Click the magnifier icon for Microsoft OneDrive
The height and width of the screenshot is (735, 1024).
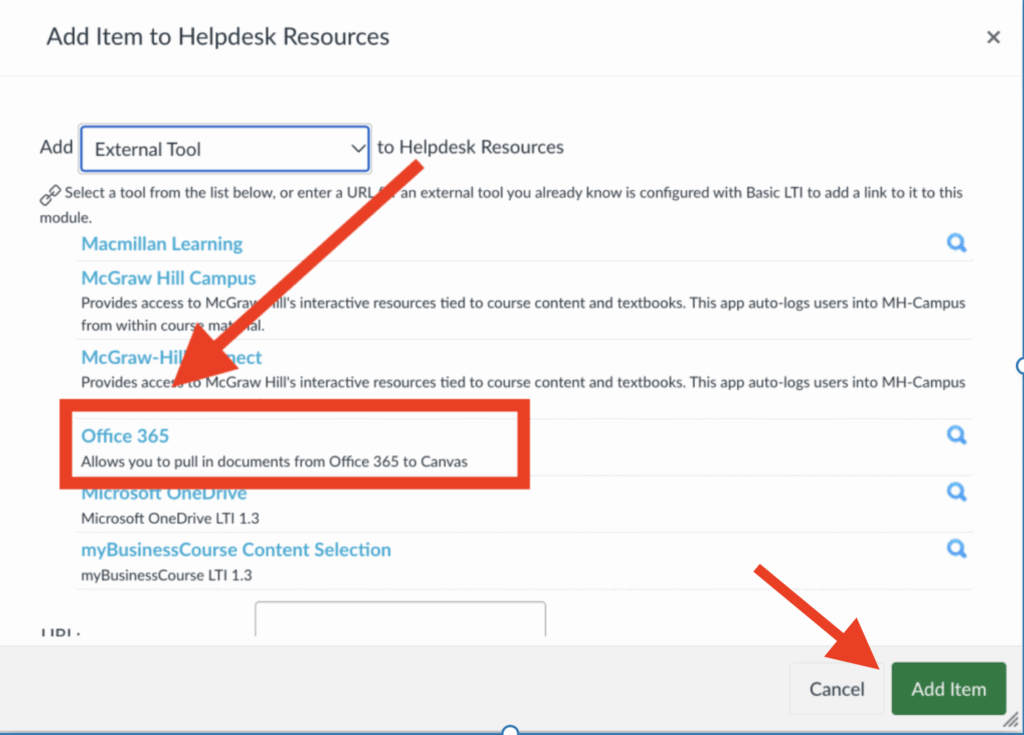coord(956,492)
